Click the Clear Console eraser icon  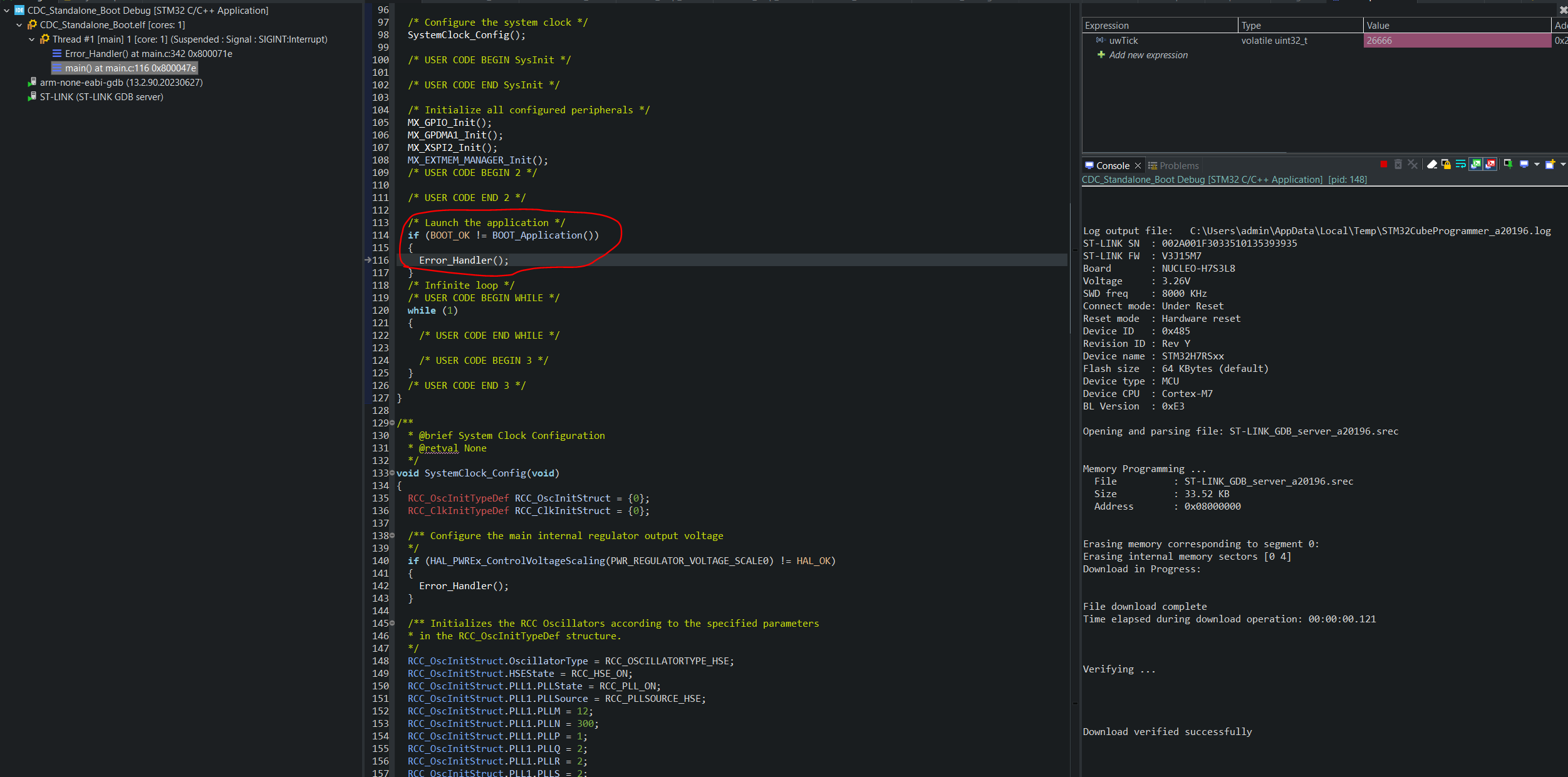pos(1432,164)
